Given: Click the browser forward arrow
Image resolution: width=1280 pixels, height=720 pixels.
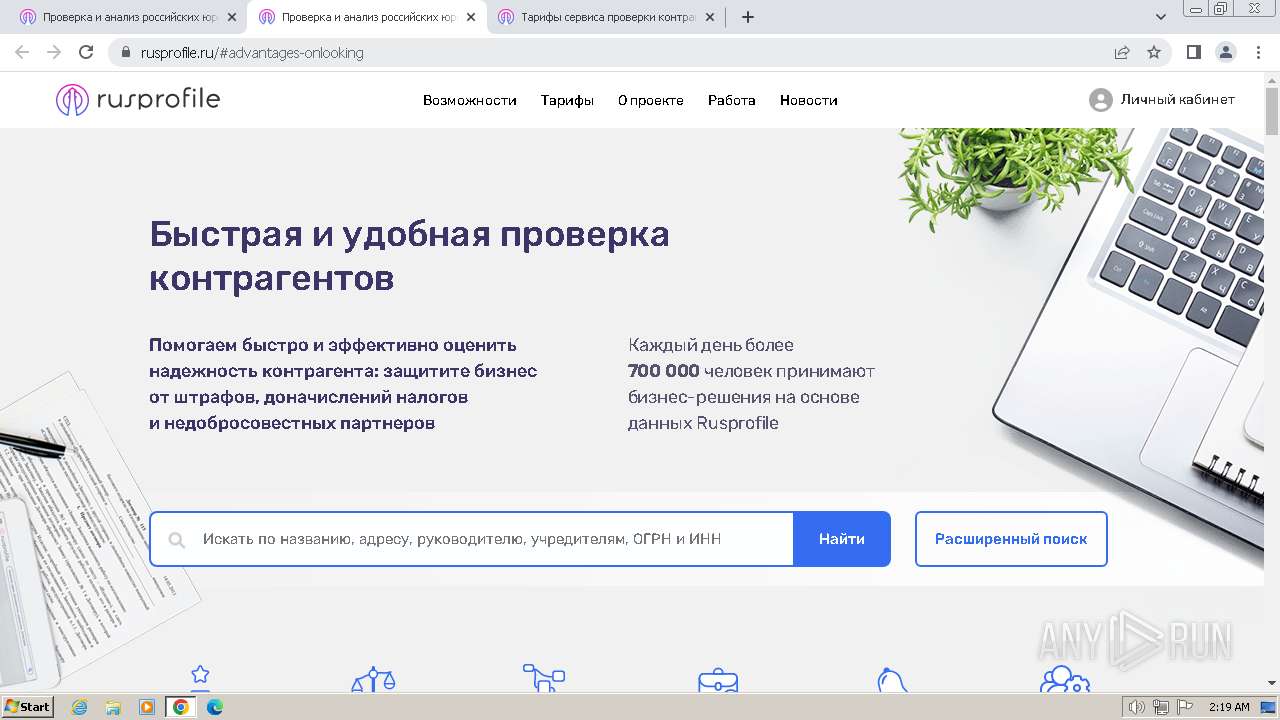Looking at the screenshot, I should pyautogui.click(x=54, y=52).
